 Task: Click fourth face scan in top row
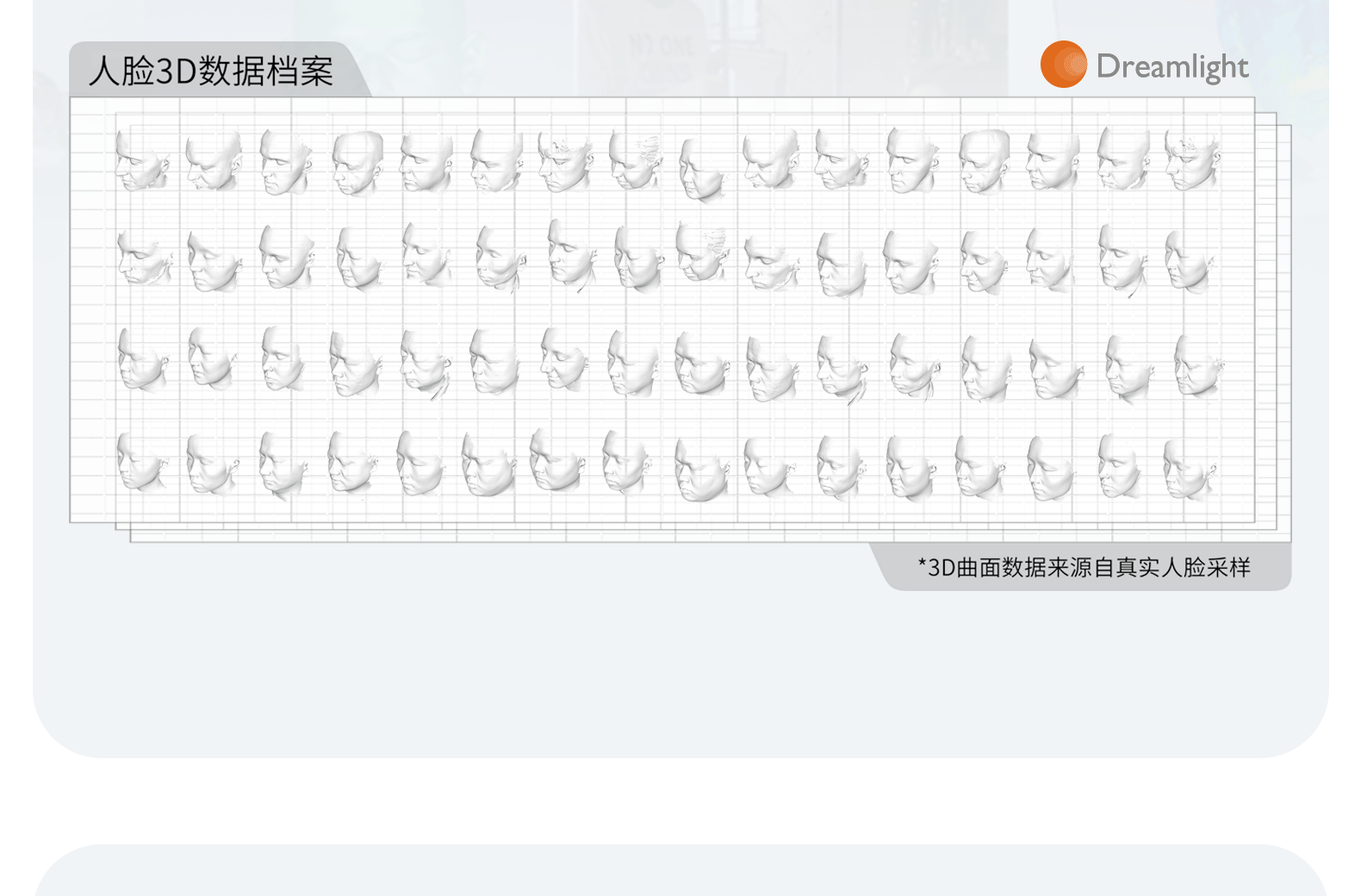pos(358,163)
